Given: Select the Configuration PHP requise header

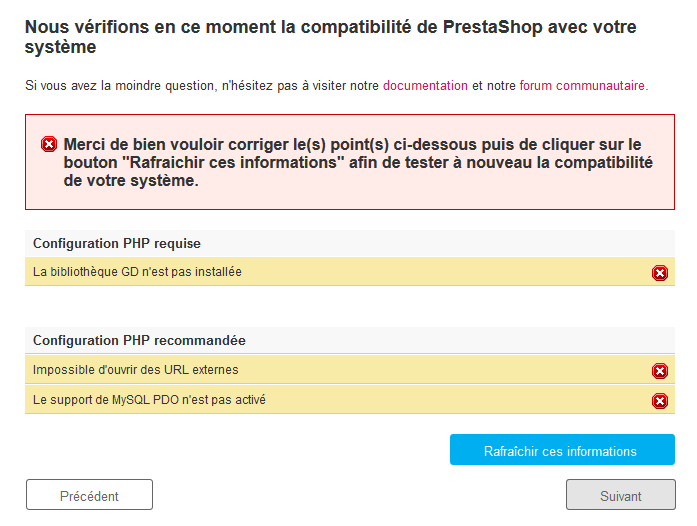Looking at the screenshot, I should 117,243.
